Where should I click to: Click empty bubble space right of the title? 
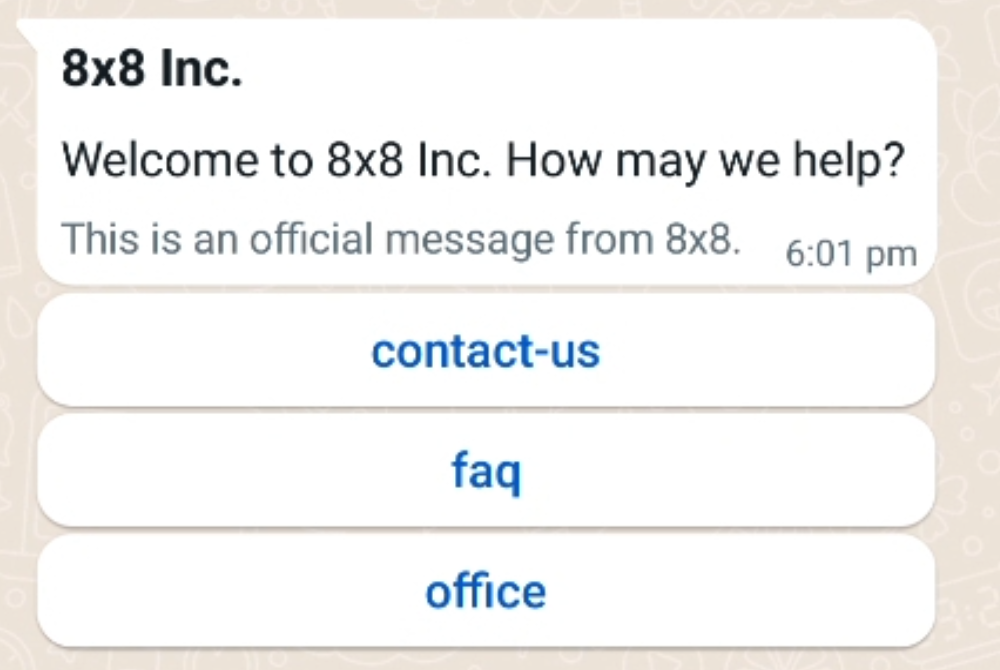pos(600,72)
